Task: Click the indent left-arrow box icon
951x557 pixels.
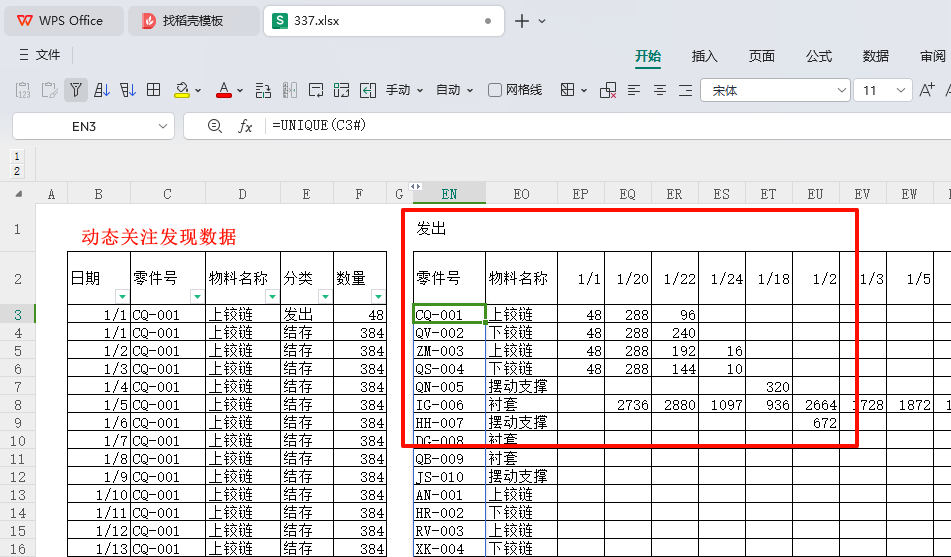Action: pyautogui.click(x=368, y=90)
